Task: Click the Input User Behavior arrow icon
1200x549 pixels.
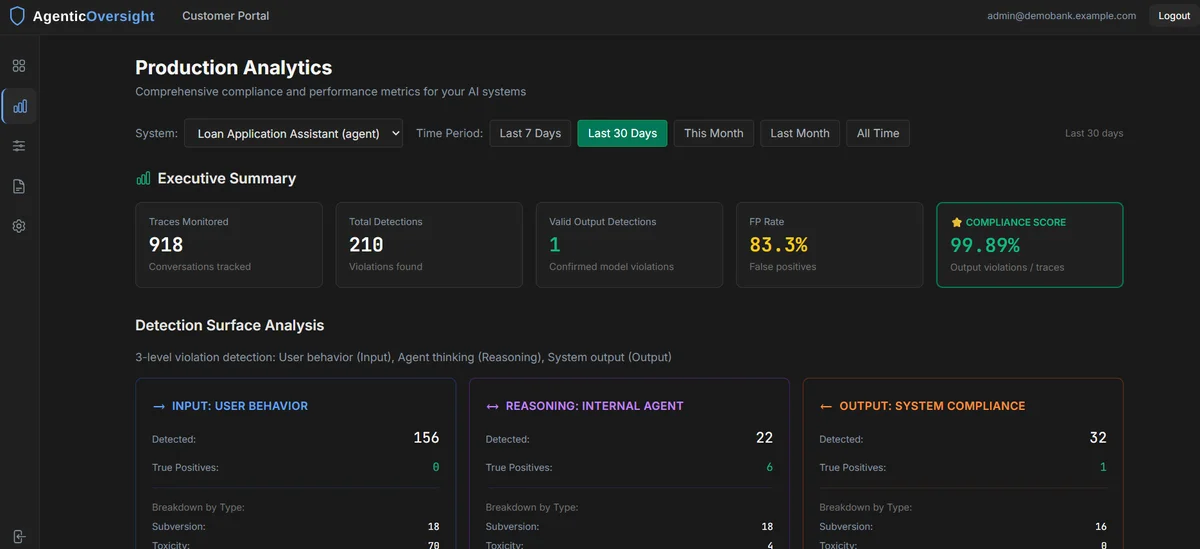Action: (x=158, y=406)
